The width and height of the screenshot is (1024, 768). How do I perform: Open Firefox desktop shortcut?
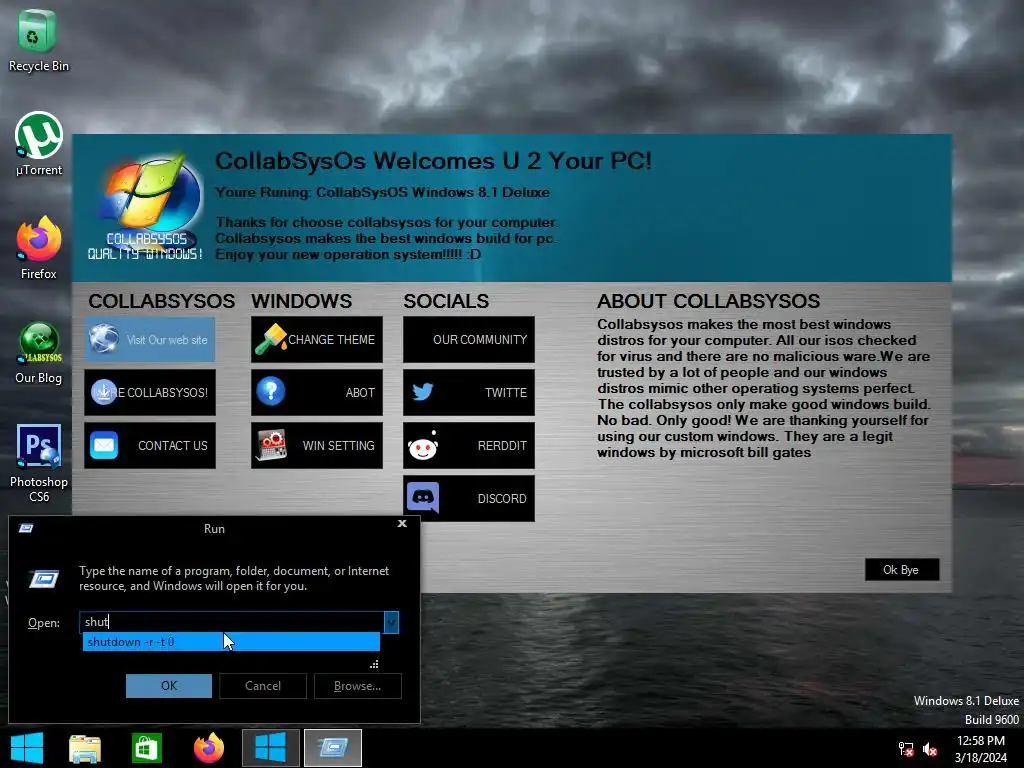[x=39, y=248]
